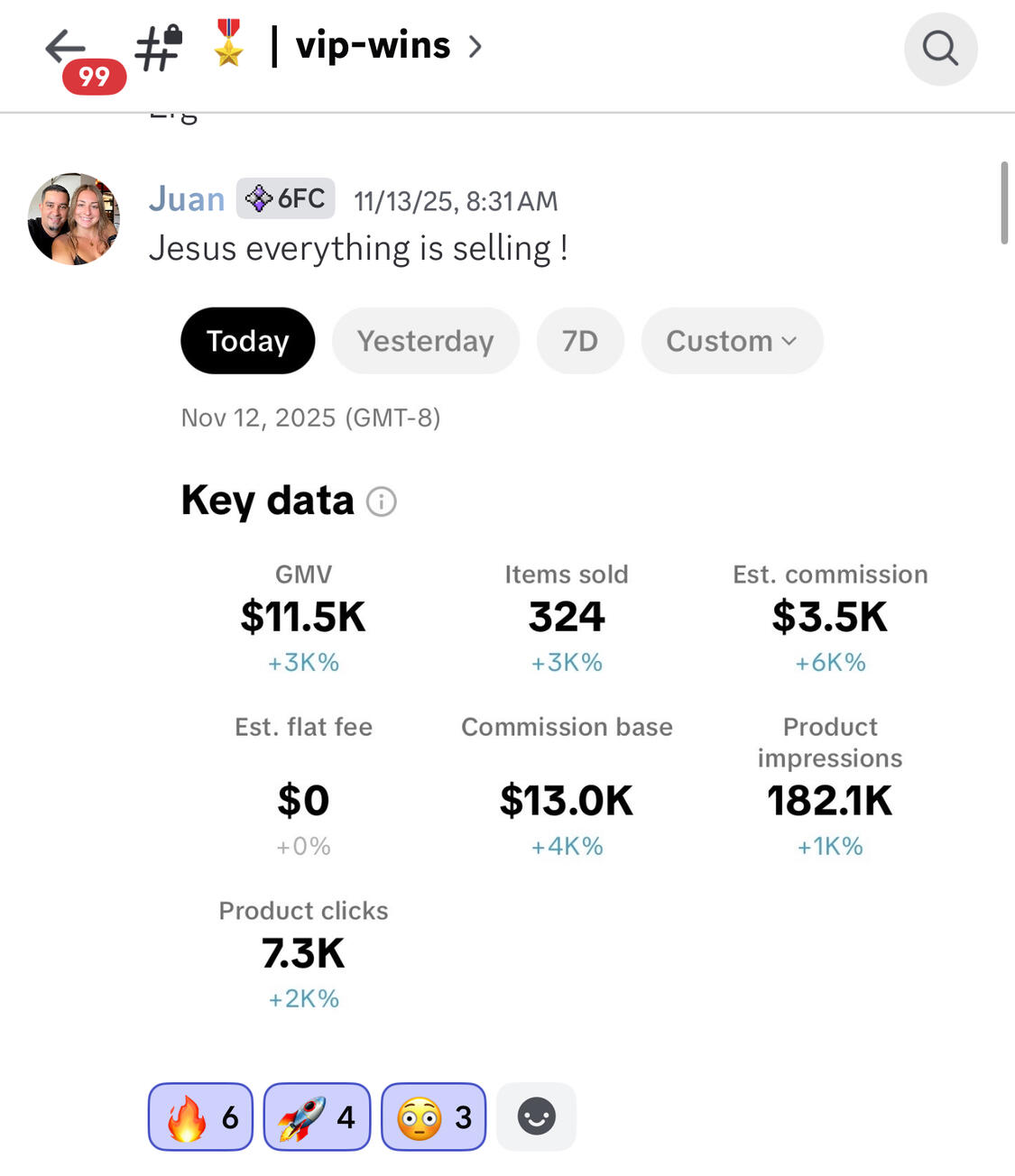The width and height of the screenshot is (1015, 1176).
Task: Tap the medal emoji in the channel header
Action: 228,44
